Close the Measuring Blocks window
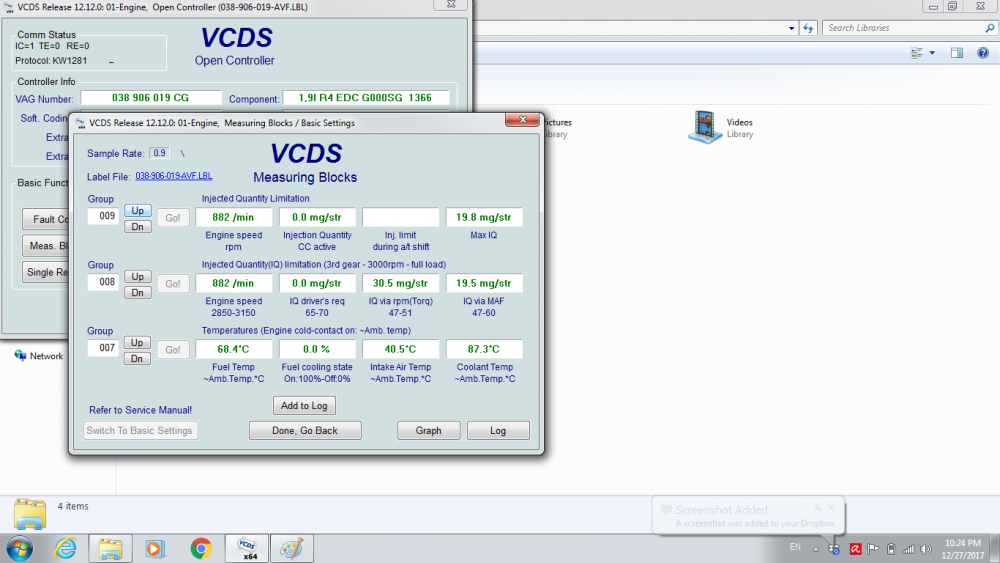The image size is (1000, 563). 522,120
